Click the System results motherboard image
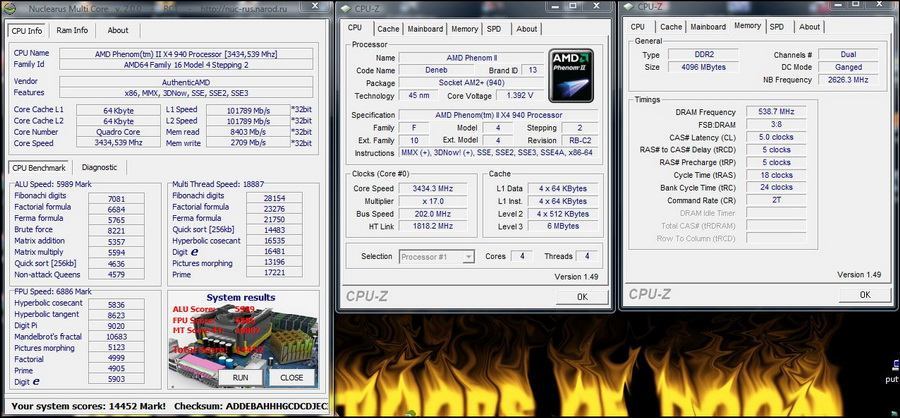This screenshot has width=900, height=418. point(244,340)
